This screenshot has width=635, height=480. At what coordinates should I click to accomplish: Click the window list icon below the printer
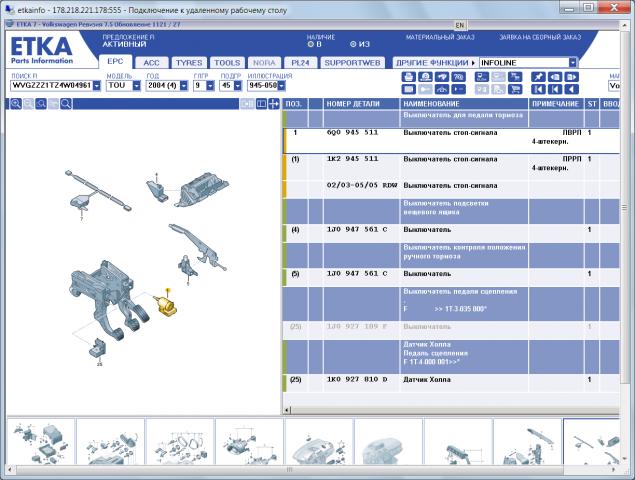408,89
